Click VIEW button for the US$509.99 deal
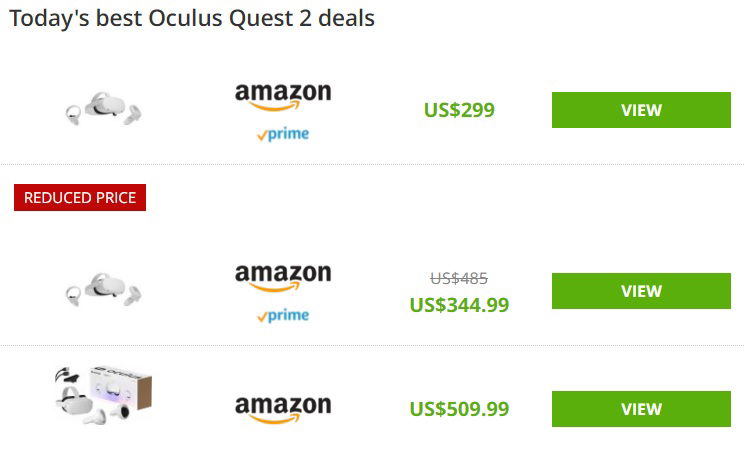Screen dimensions: 753x458 point(641,409)
